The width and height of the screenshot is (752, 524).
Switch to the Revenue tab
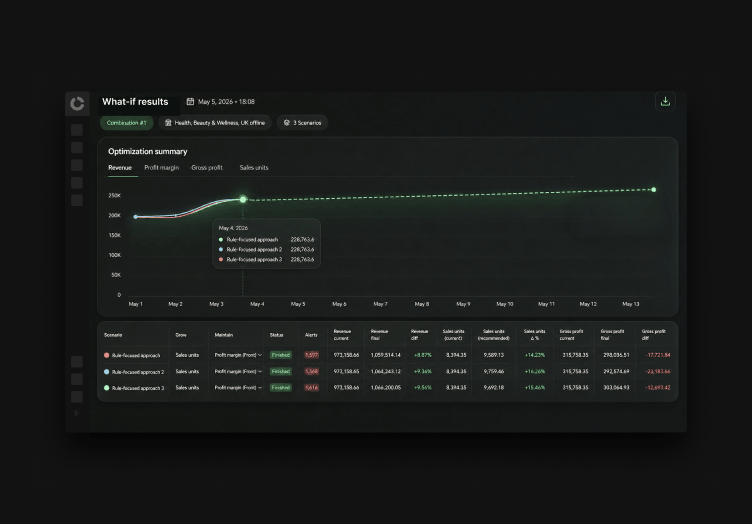pos(120,168)
